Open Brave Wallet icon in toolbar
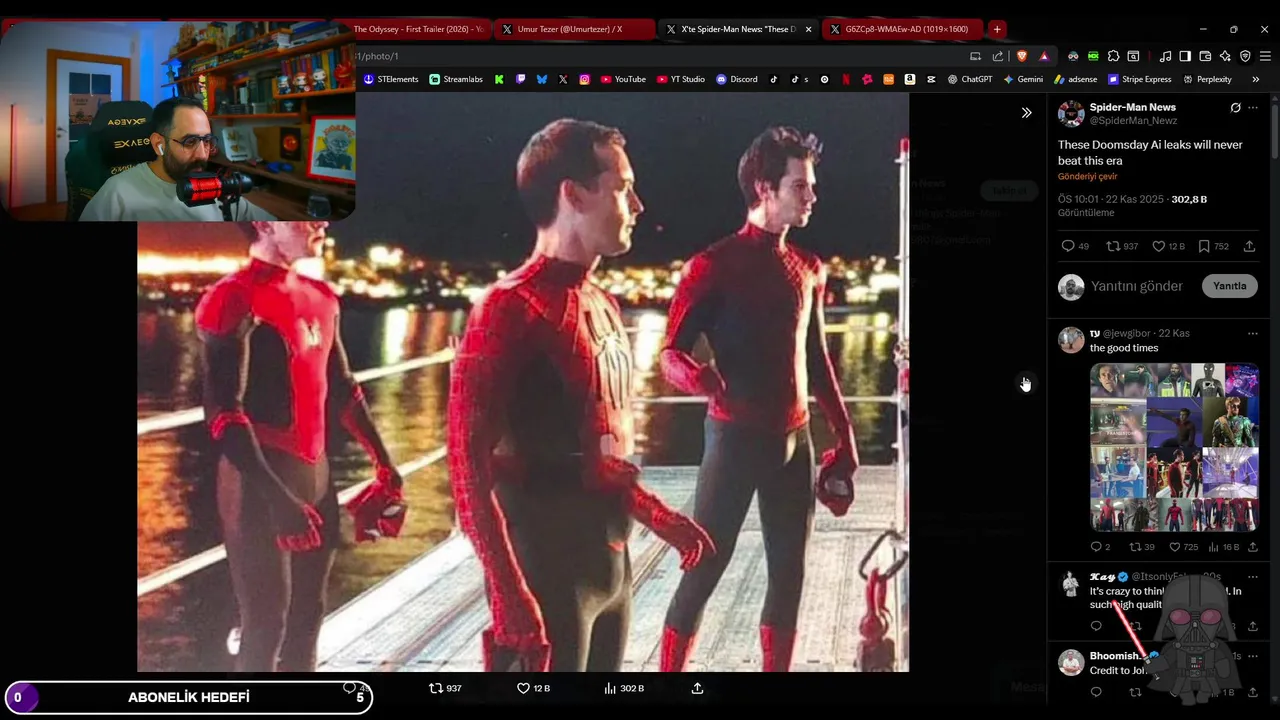This screenshot has width=1280, height=720. 1205,56
